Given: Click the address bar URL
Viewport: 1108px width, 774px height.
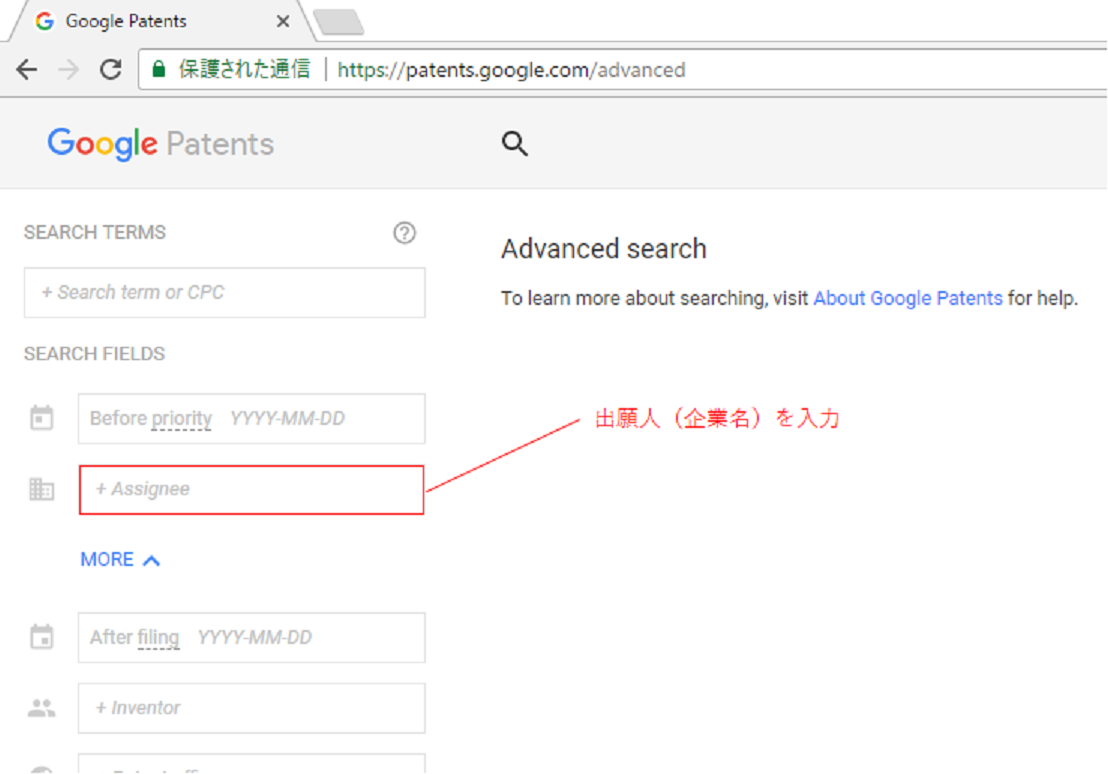Looking at the screenshot, I should pyautogui.click(x=511, y=70).
